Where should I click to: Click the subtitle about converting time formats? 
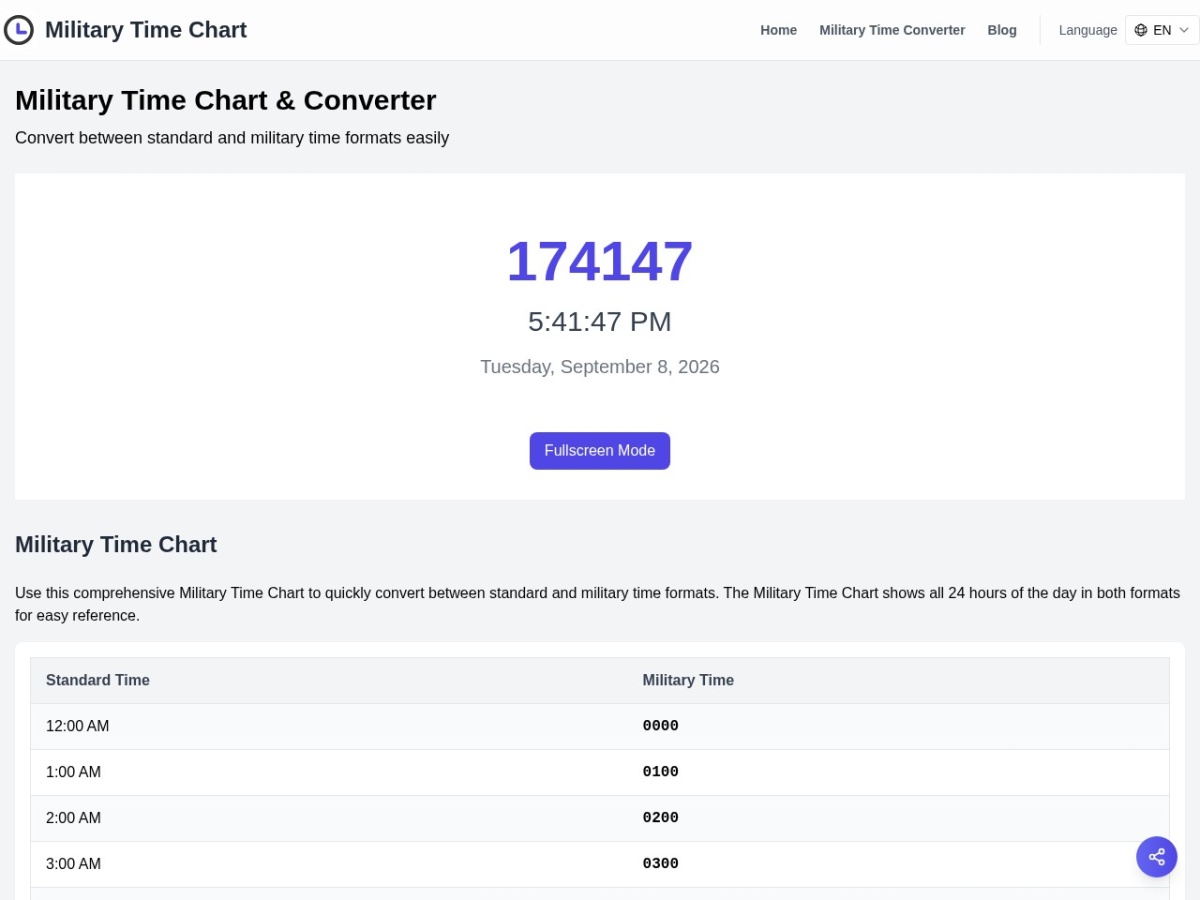[232, 138]
